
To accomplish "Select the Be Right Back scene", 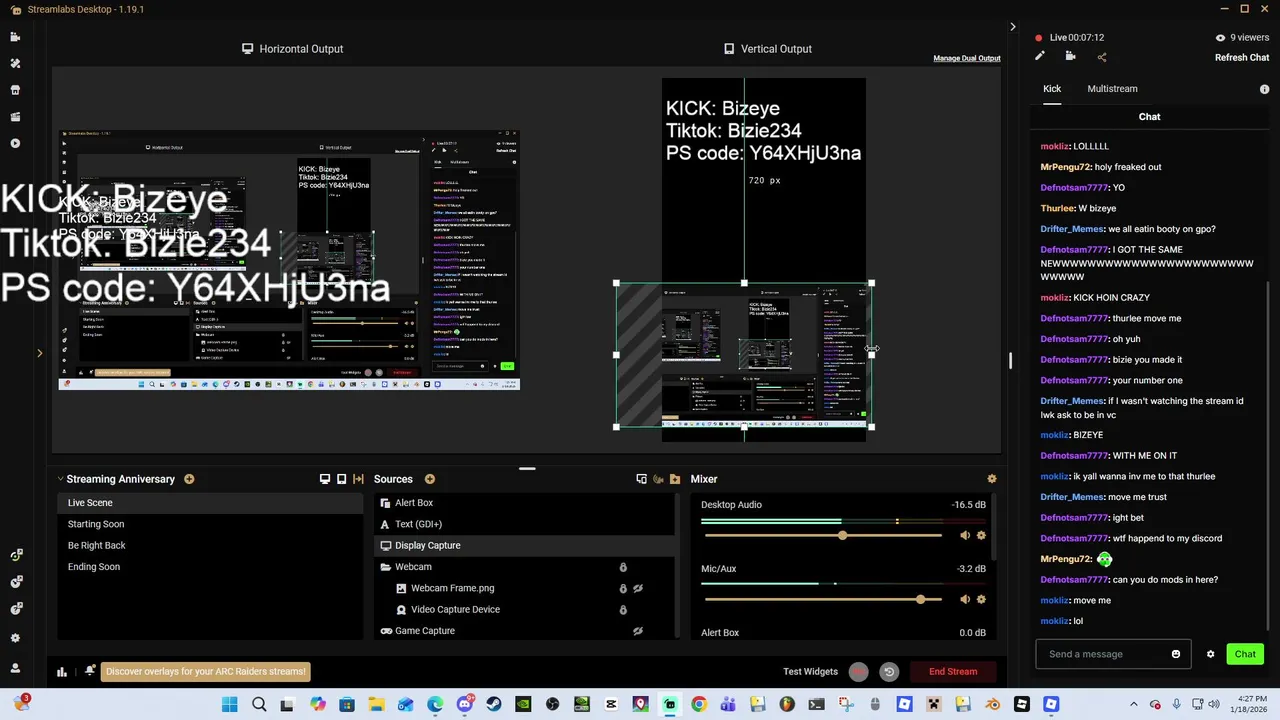I will (x=210, y=546).
